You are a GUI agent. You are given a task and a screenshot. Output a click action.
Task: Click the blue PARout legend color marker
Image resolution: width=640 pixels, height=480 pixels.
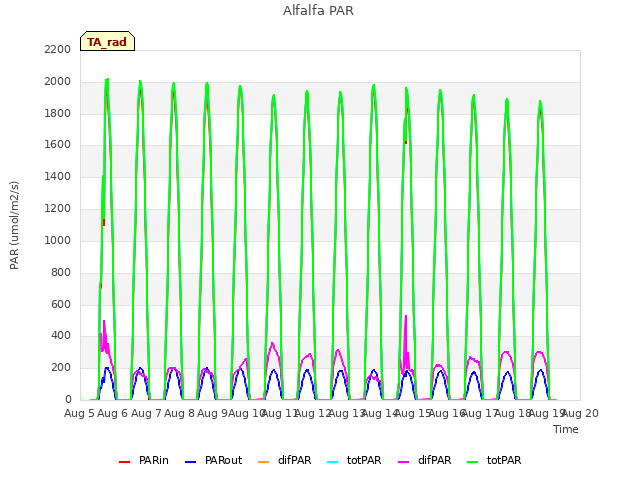pos(191,462)
